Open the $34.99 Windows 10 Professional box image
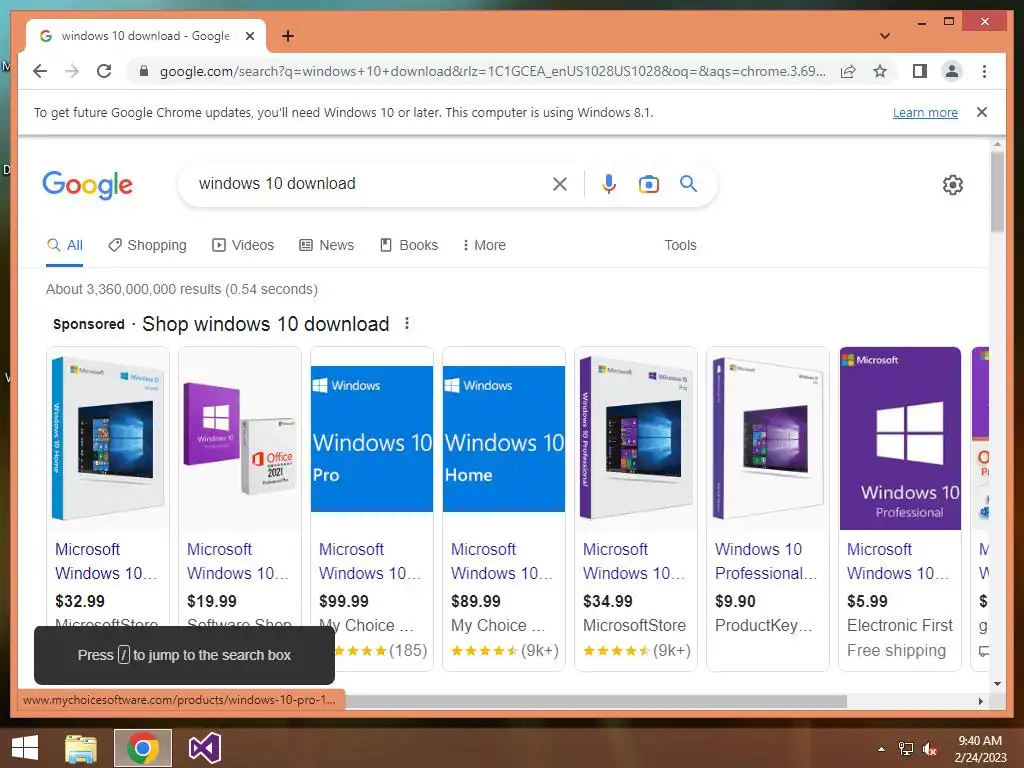The image size is (1024, 768). (635, 438)
